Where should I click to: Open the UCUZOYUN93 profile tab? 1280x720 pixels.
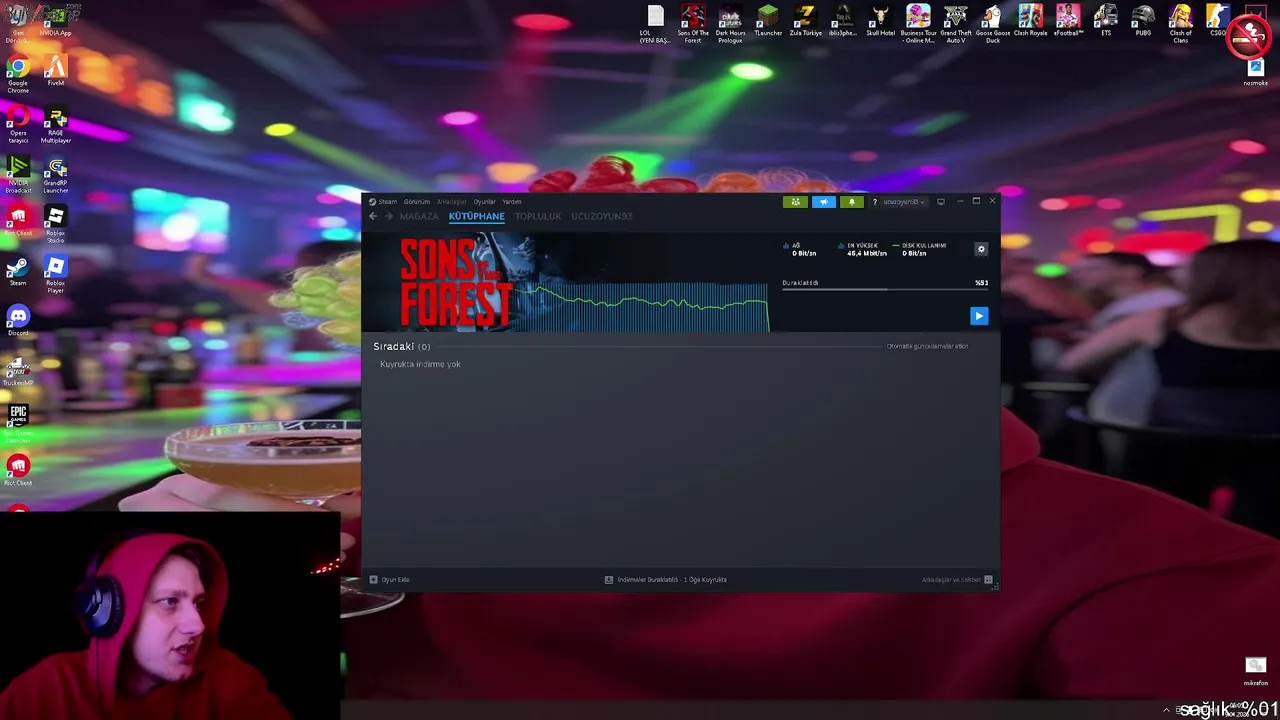[x=602, y=216]
